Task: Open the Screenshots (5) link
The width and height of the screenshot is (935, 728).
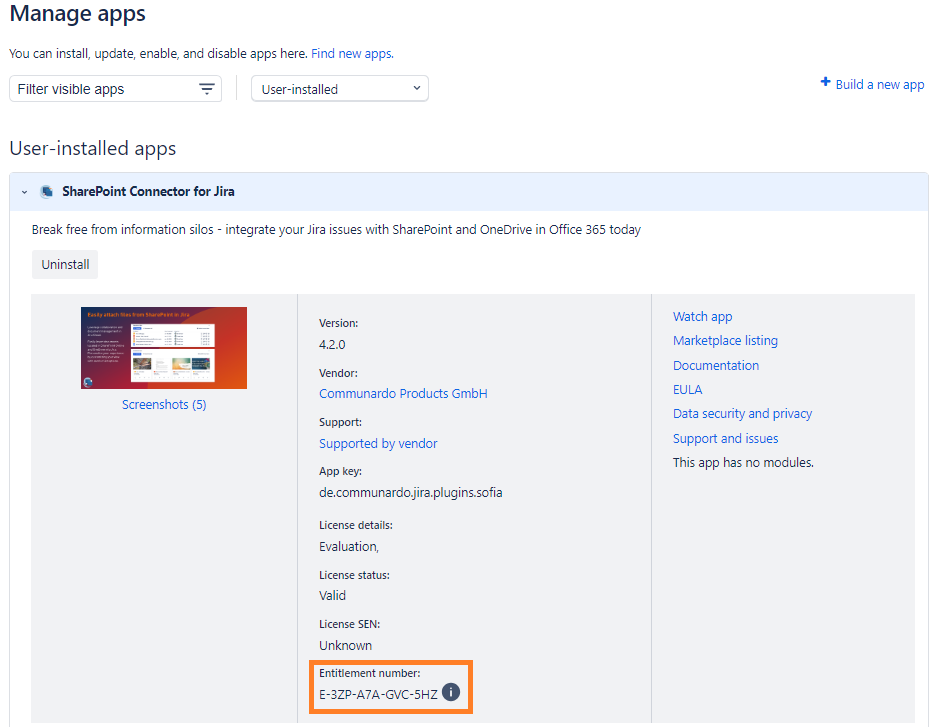Action: (x=164, y=405)
